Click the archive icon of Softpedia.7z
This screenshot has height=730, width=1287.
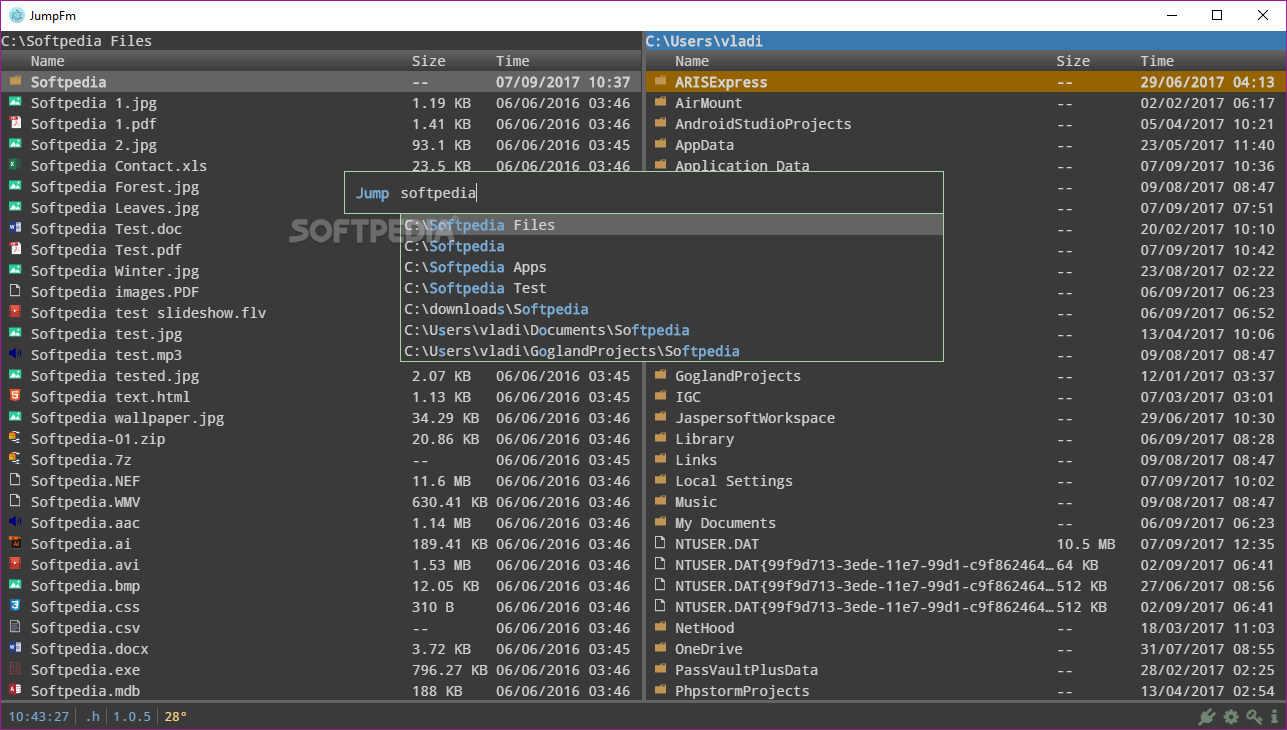click(x=15, y=459)
